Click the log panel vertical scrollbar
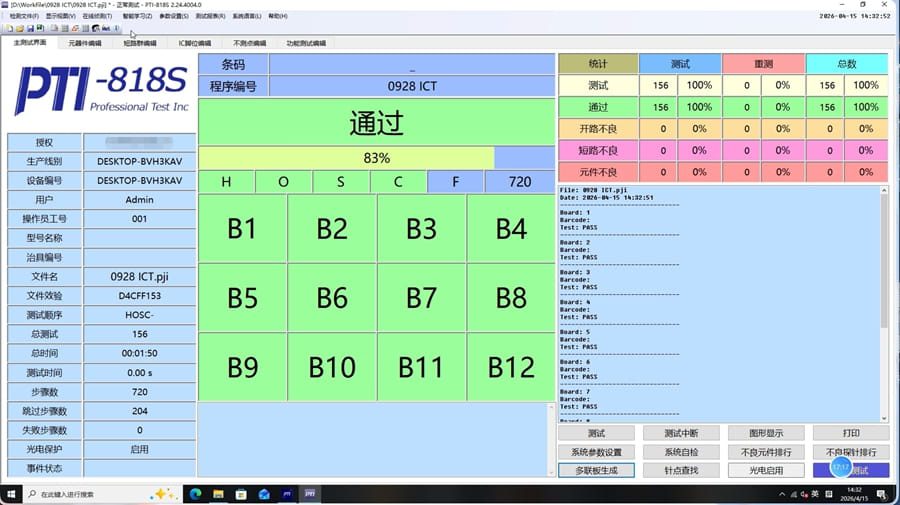This screenshot has height=505, width=900. tap(885, 304)
